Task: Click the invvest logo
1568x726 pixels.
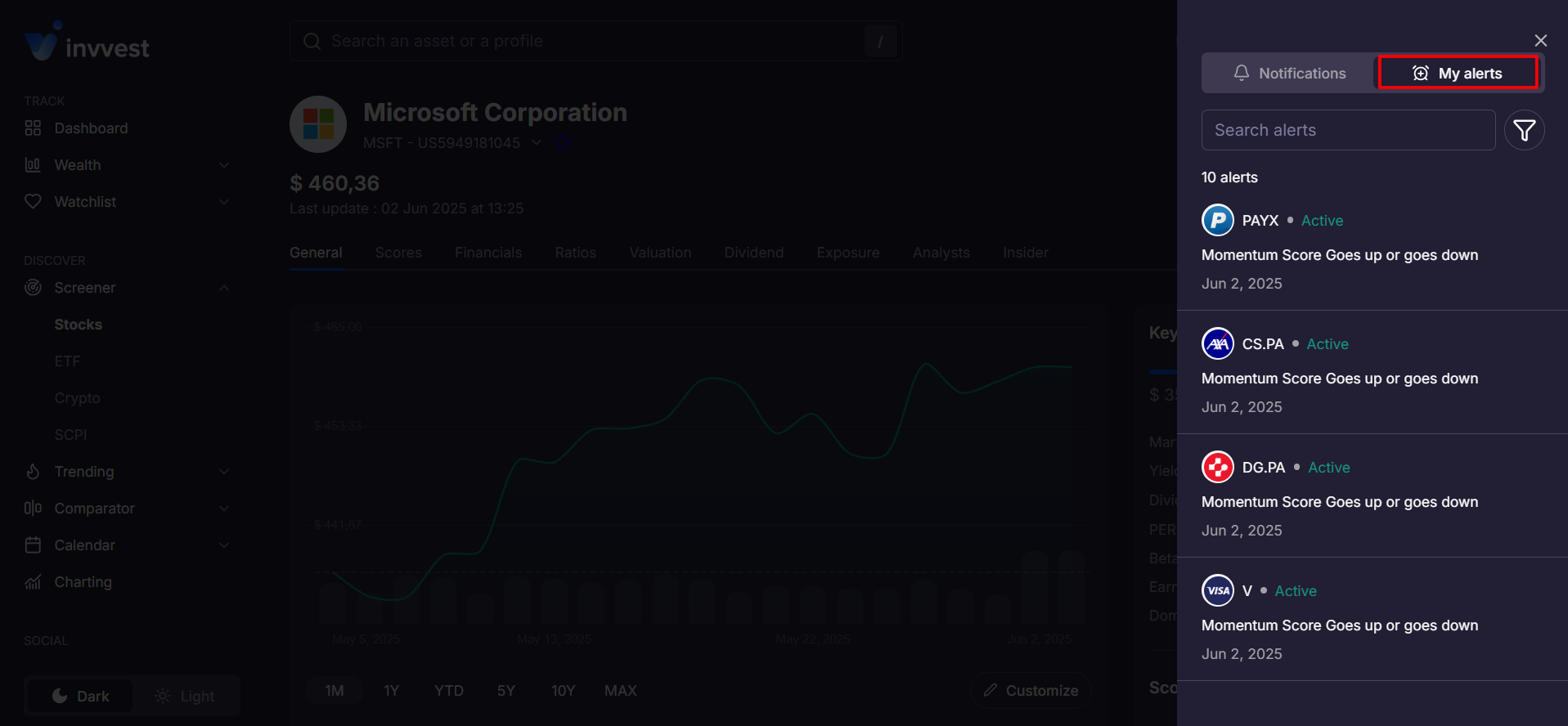Action: coord(87,43)
